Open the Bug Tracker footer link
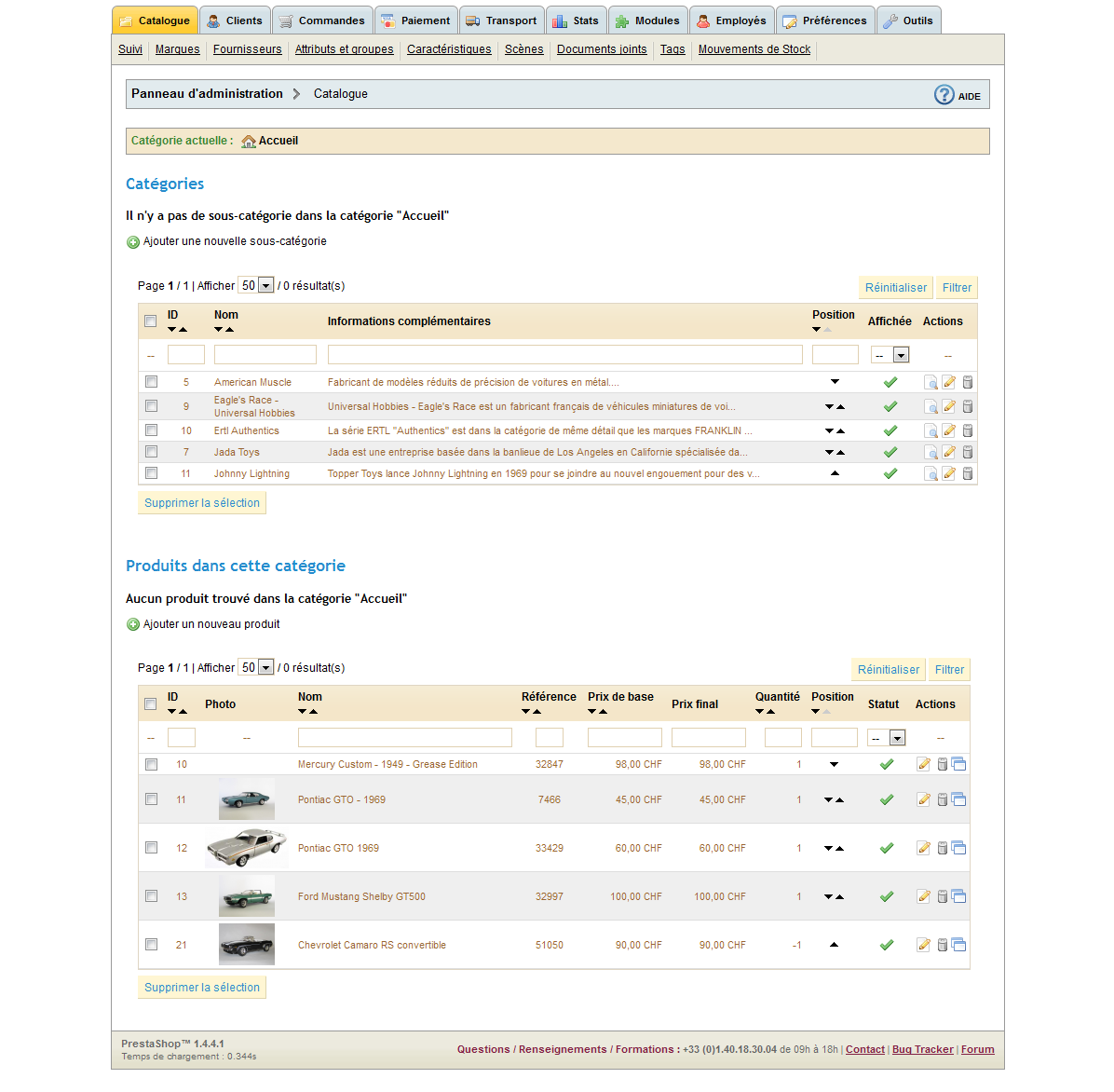The height and width of the screenshot is (1092, 1114). click(x=922, y=1049)
